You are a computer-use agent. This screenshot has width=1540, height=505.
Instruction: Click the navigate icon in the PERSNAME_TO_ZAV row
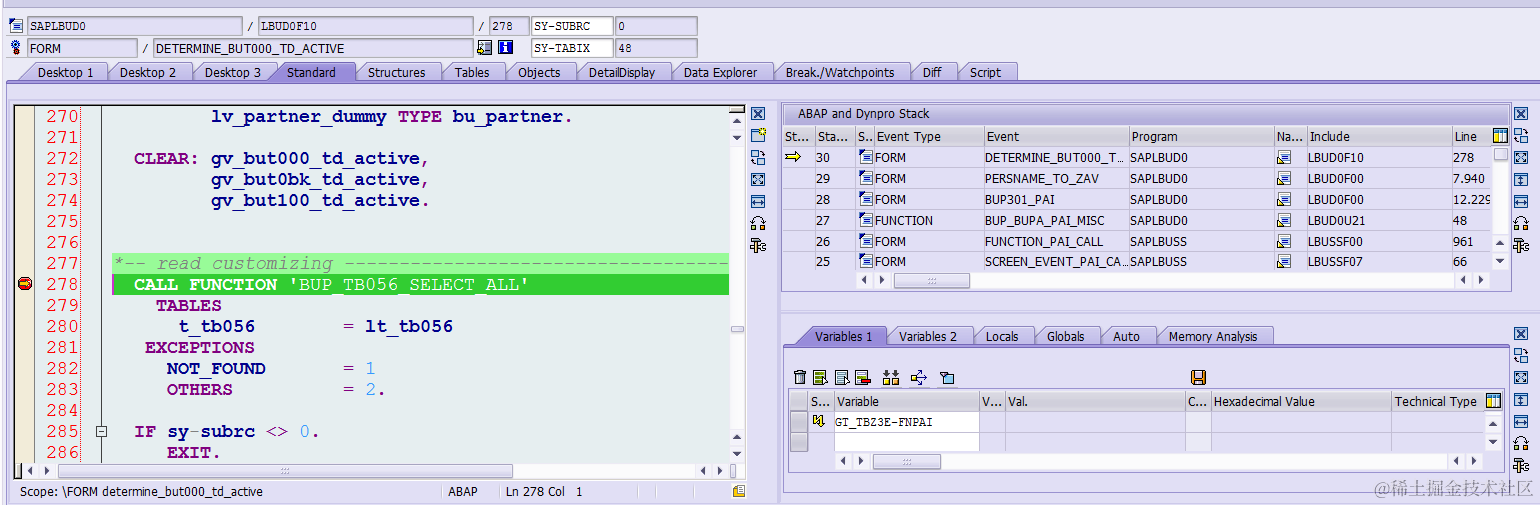[x=1283, y=178]
